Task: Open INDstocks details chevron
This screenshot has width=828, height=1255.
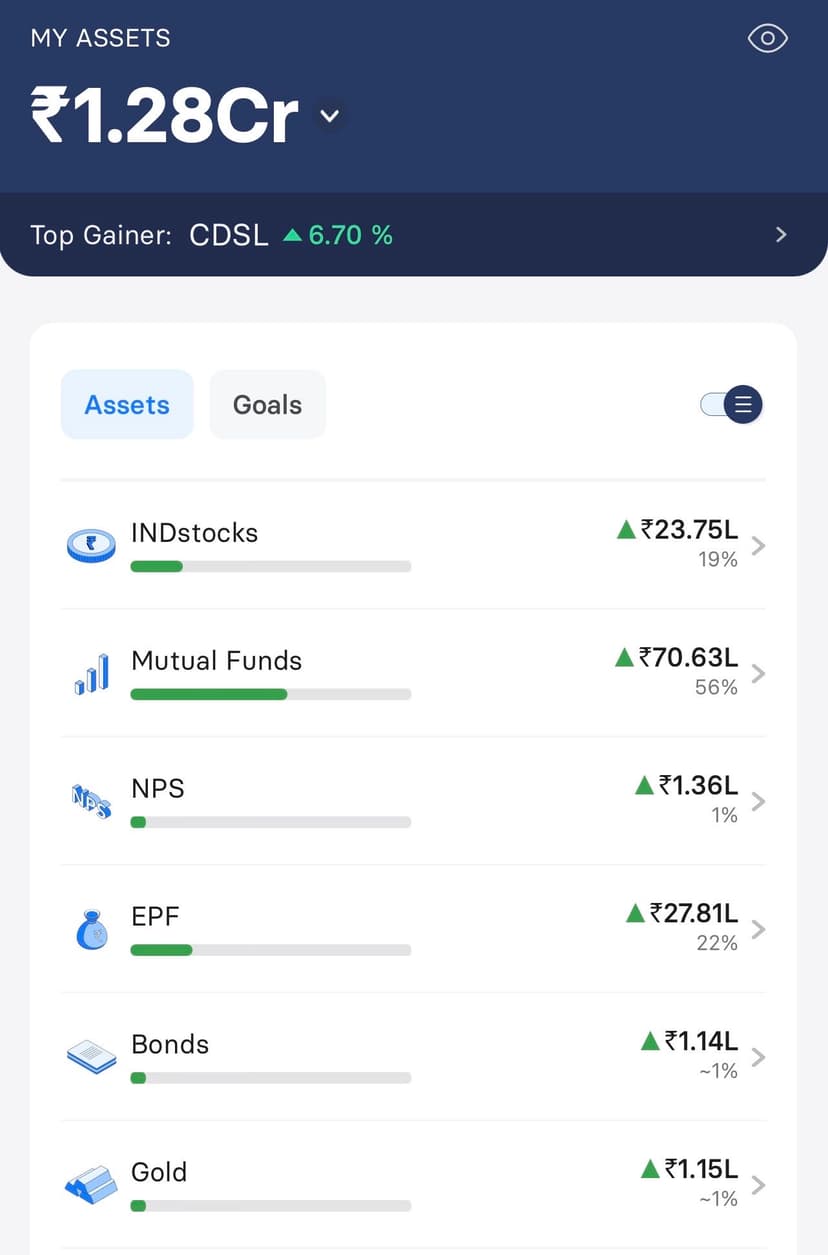Action: (759, 546)
